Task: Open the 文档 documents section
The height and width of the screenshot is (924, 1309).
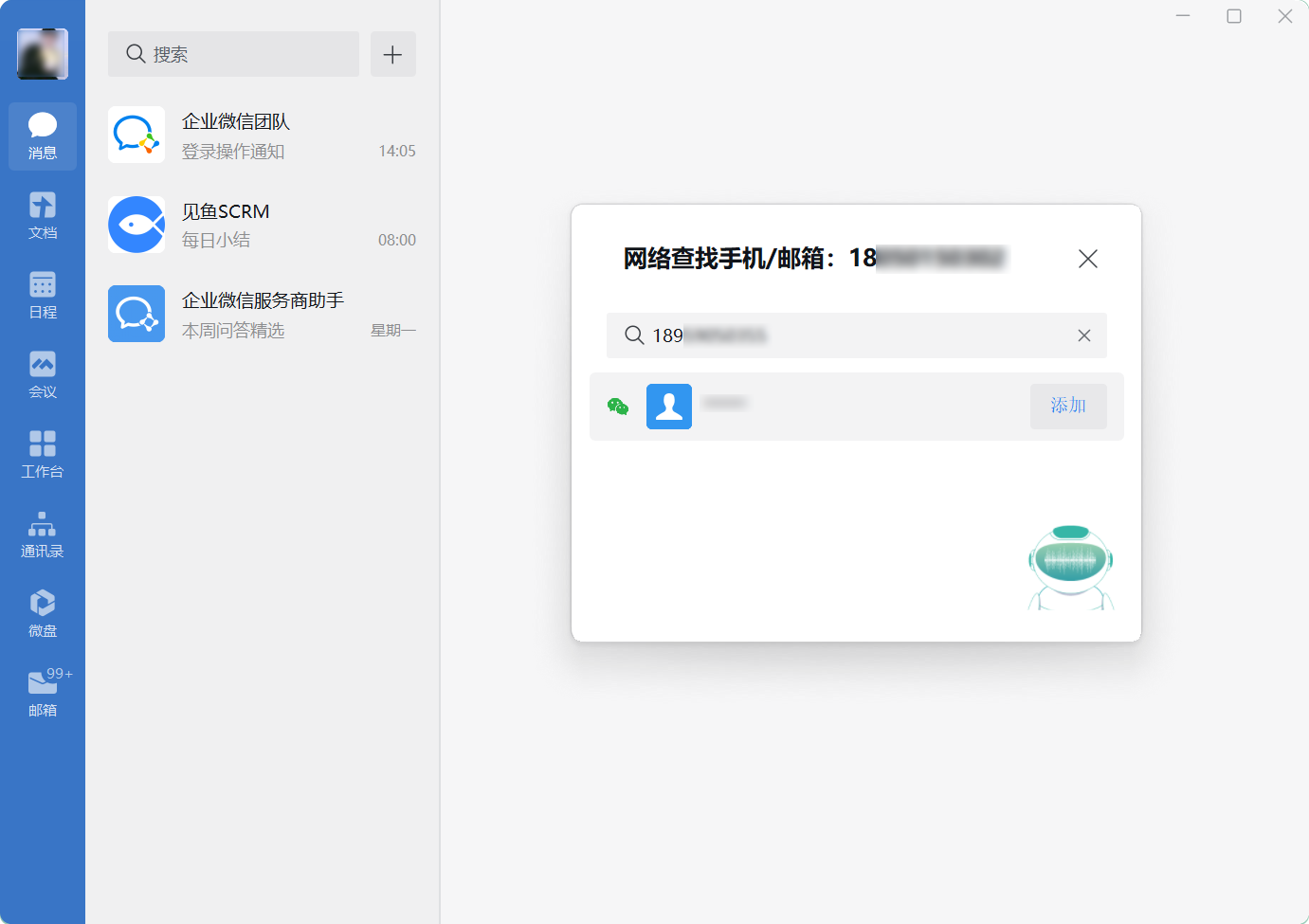Action: click(43, 216)
